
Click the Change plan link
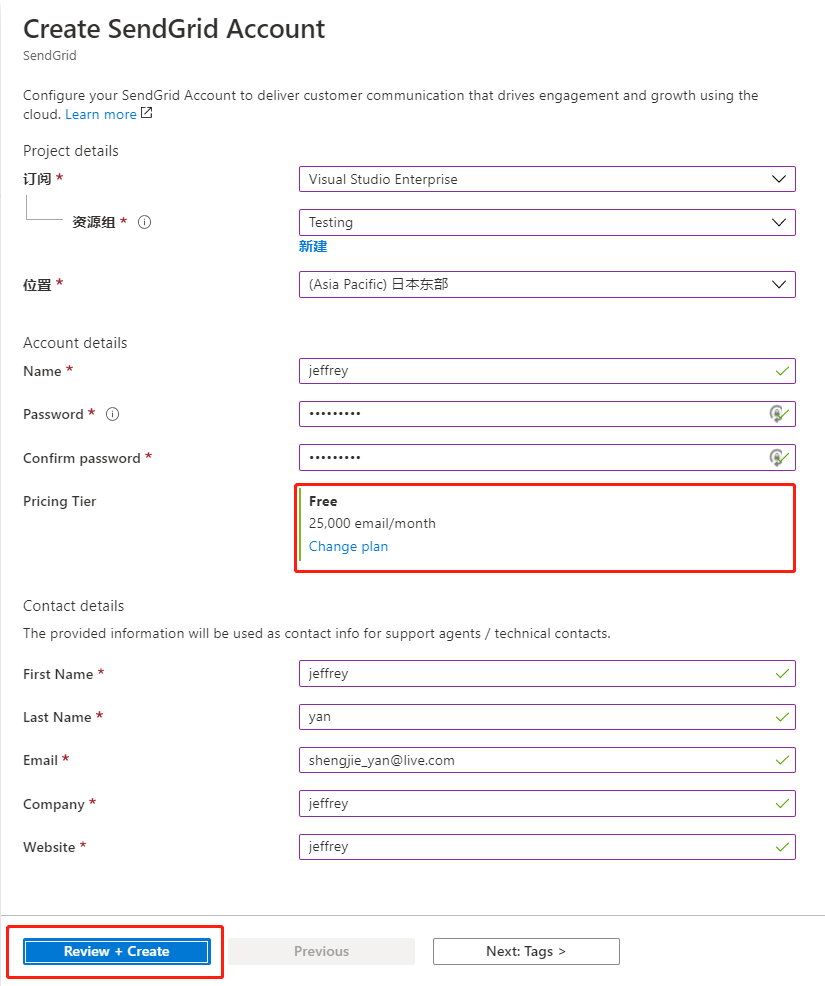point(348,546)
